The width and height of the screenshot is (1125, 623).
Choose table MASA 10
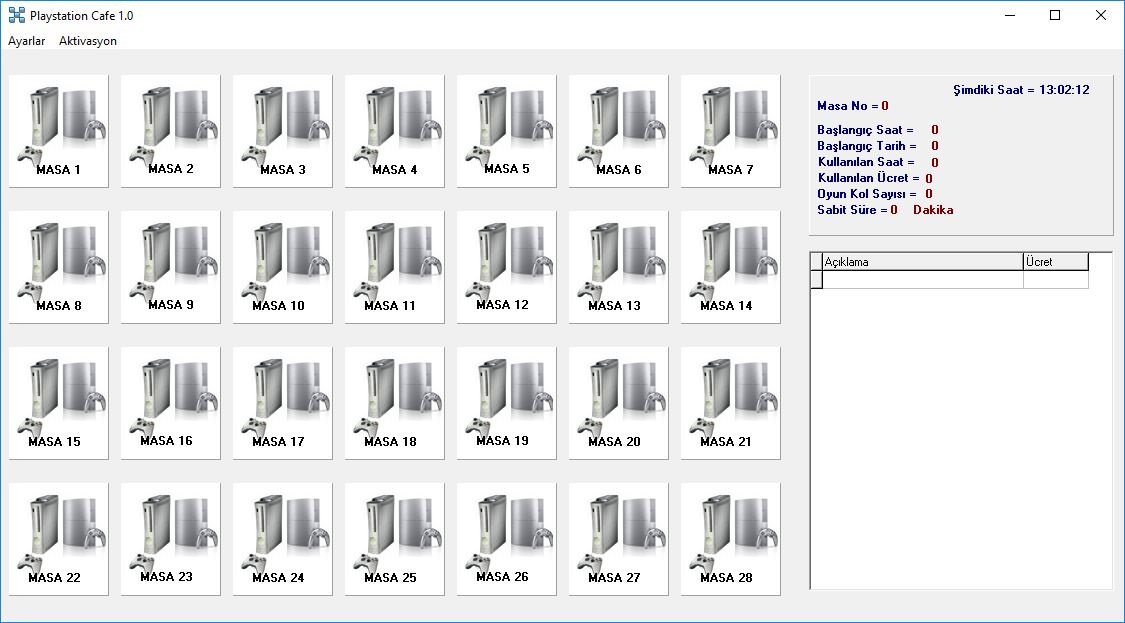click(x=283, y=267)
